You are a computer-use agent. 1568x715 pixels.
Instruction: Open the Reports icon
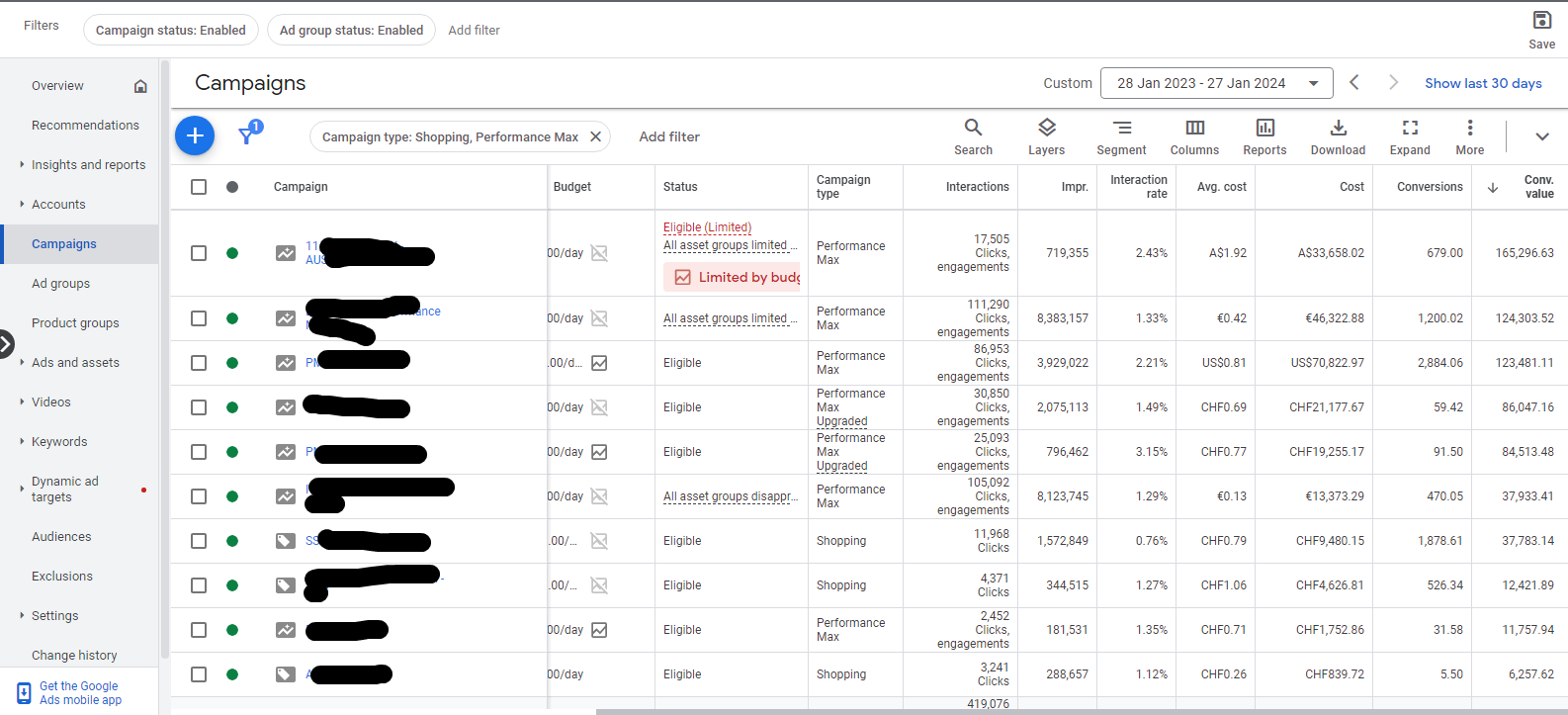coord(1264,136)
